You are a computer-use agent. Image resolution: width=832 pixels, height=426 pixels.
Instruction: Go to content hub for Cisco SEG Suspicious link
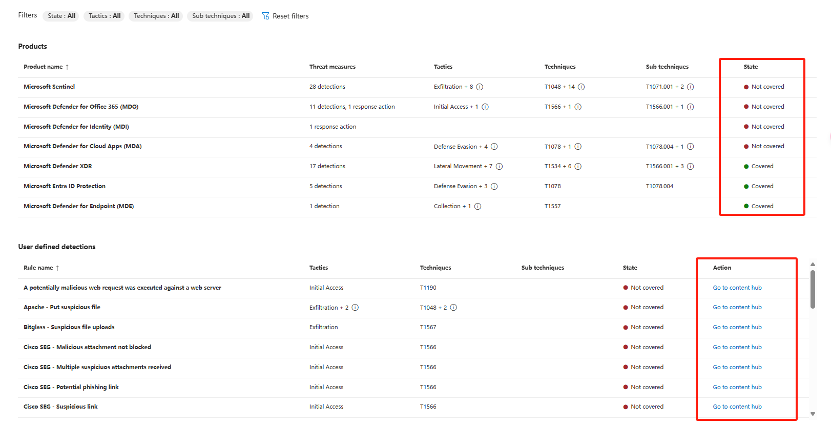point(737,407)
